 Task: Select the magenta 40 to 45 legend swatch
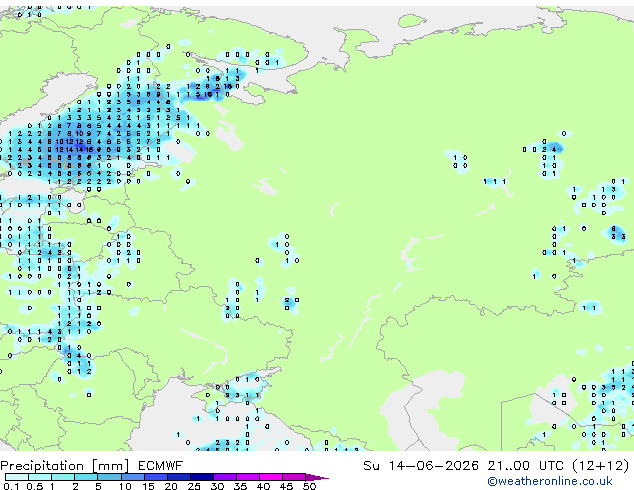tap(271, 477)
